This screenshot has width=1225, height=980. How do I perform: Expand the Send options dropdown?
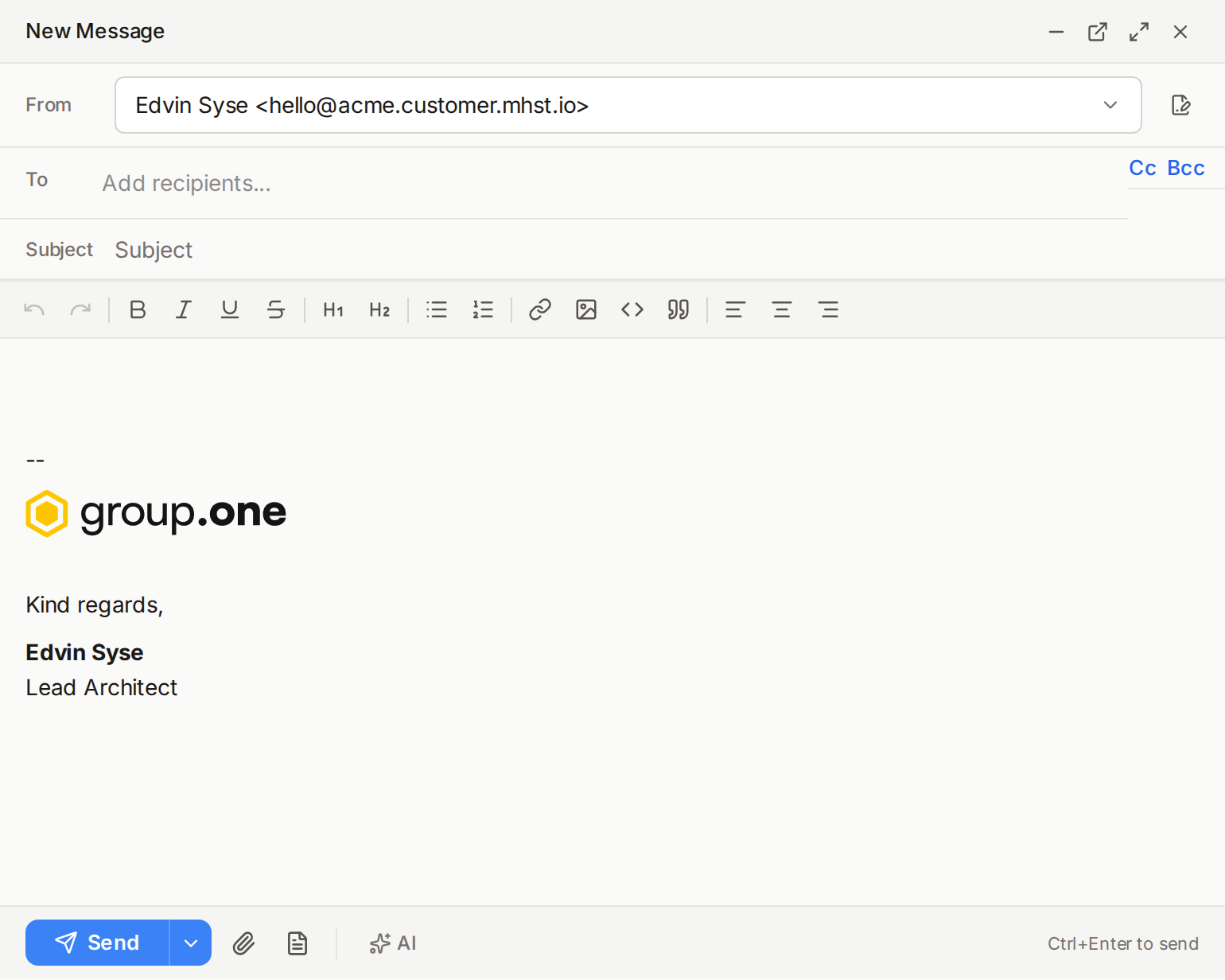click(190, 943)
